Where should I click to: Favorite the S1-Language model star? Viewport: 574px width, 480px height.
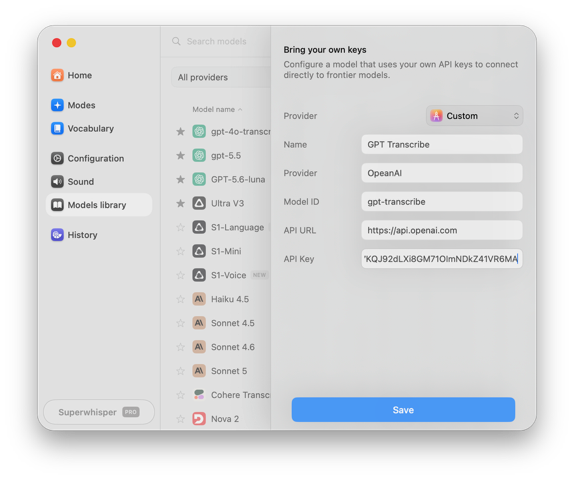(x=180, y=227)
